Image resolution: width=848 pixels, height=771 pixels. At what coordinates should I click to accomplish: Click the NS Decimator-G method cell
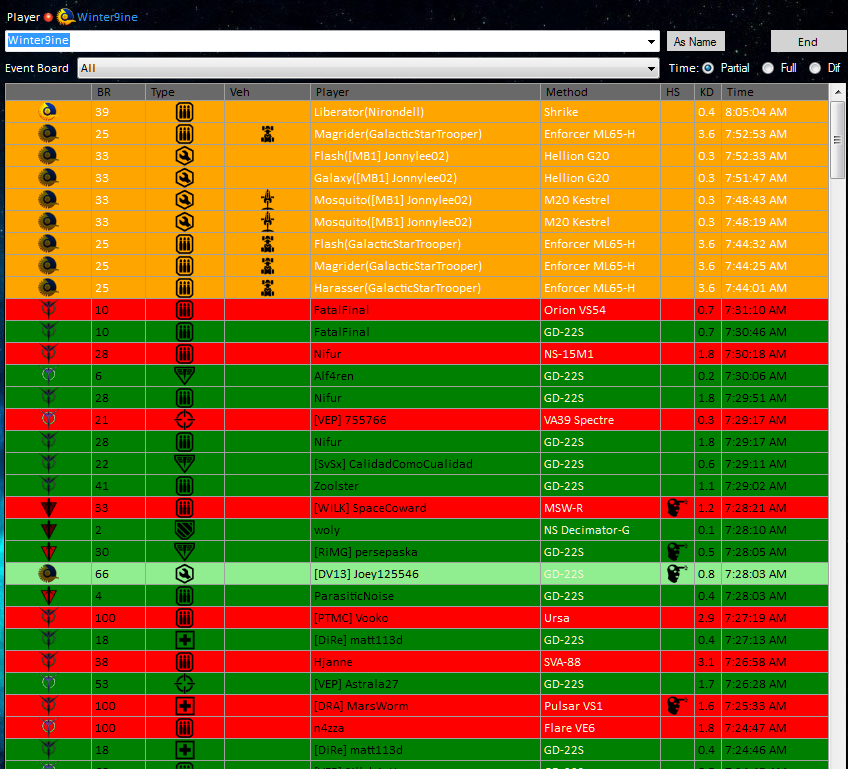pos(600,530)
